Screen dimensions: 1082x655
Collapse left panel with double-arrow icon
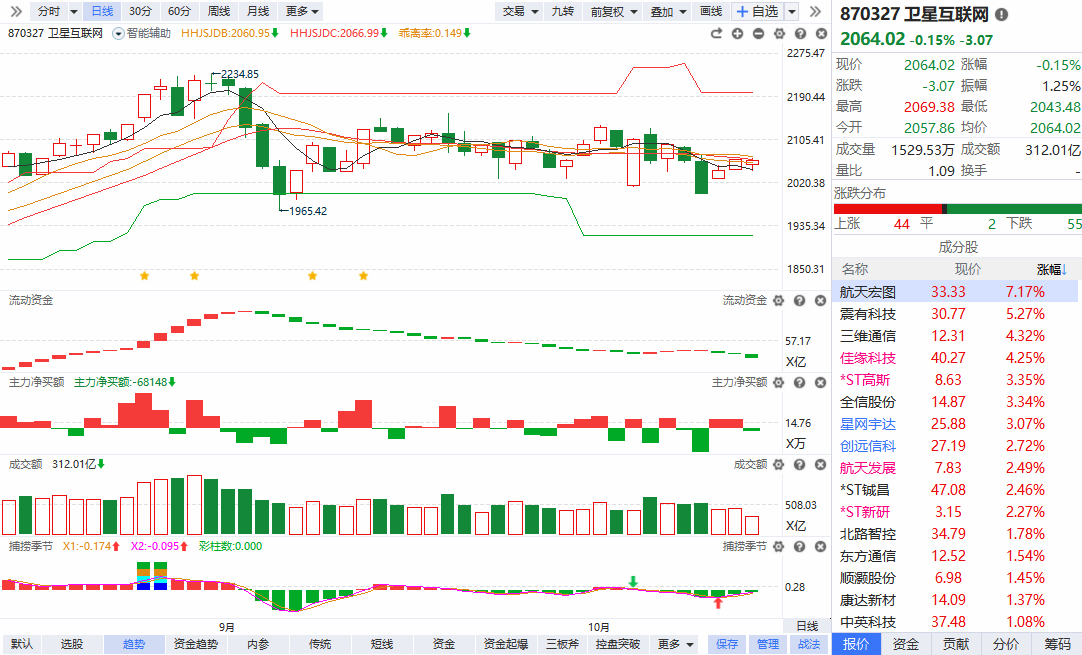point(17,11)
